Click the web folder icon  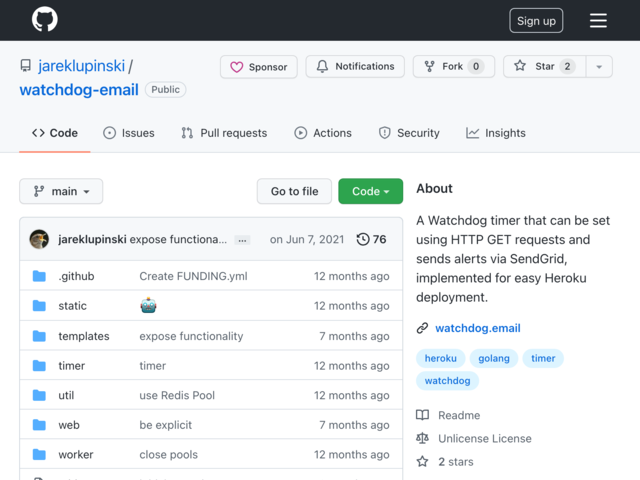pos(39,425)
